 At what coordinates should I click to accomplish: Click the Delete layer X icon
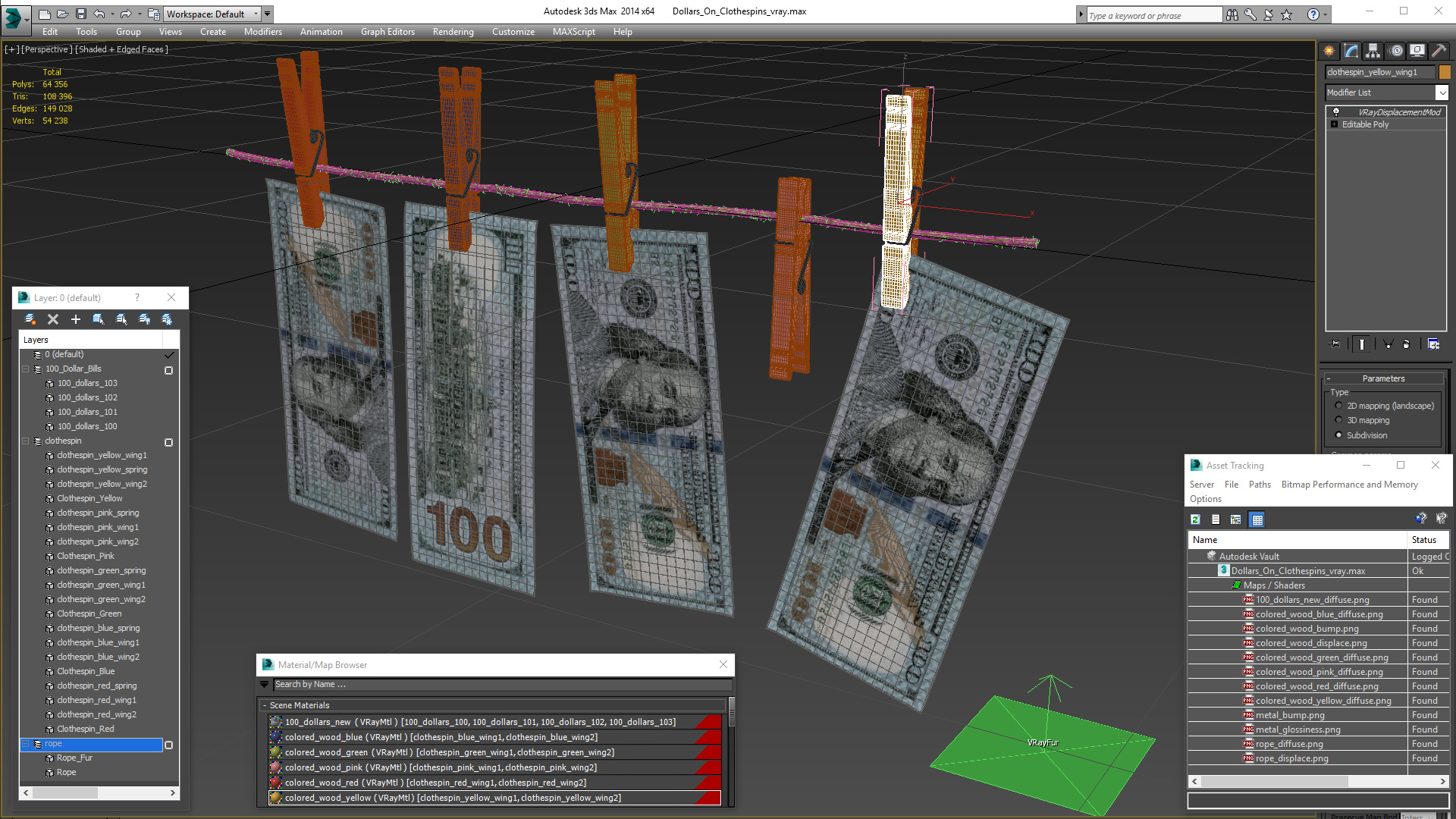coord(53,319)
